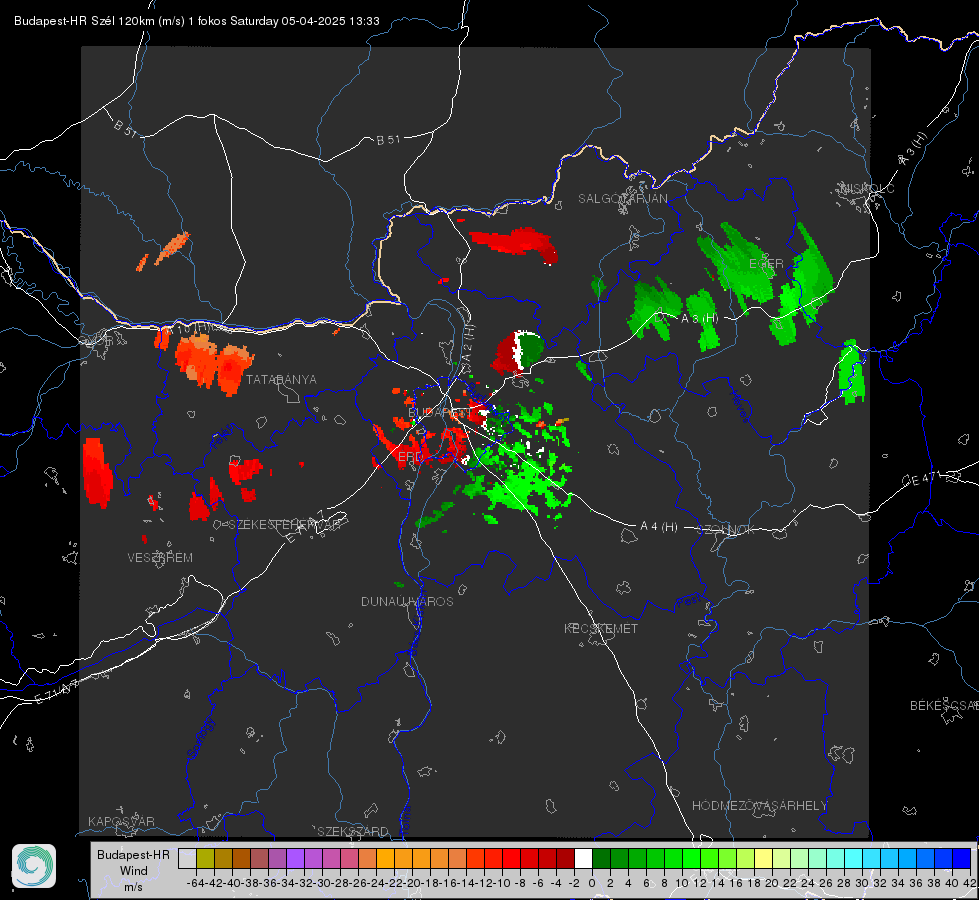Image resolution: width=979 pixels, height=900 pixels.
Task: Click the 0 value on the wind scale
Action: [x=592, y=883]
